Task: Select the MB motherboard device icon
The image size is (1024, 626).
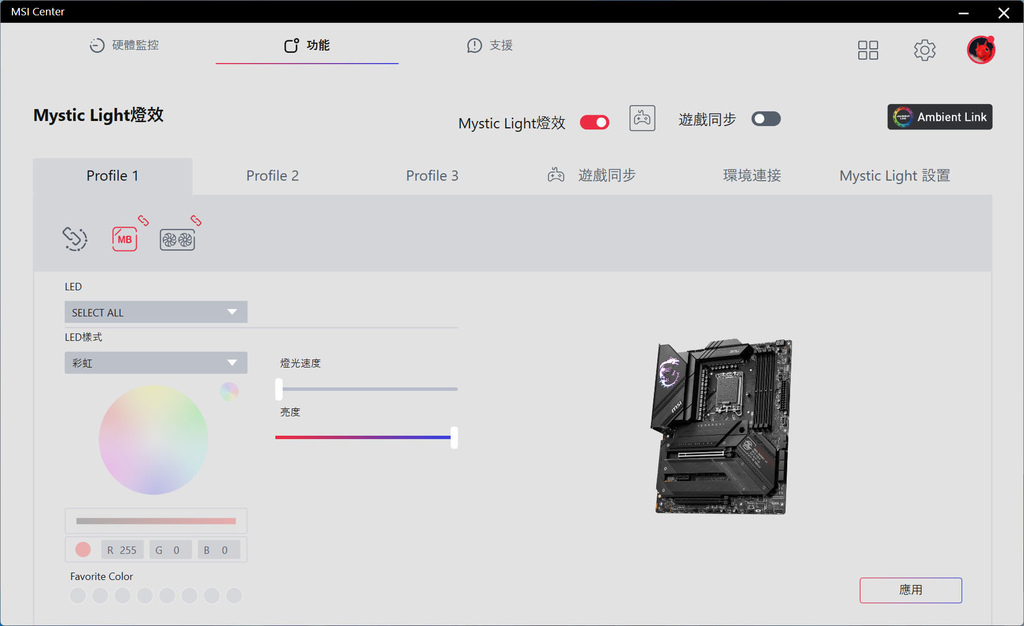Action: (x=124, y=239)
